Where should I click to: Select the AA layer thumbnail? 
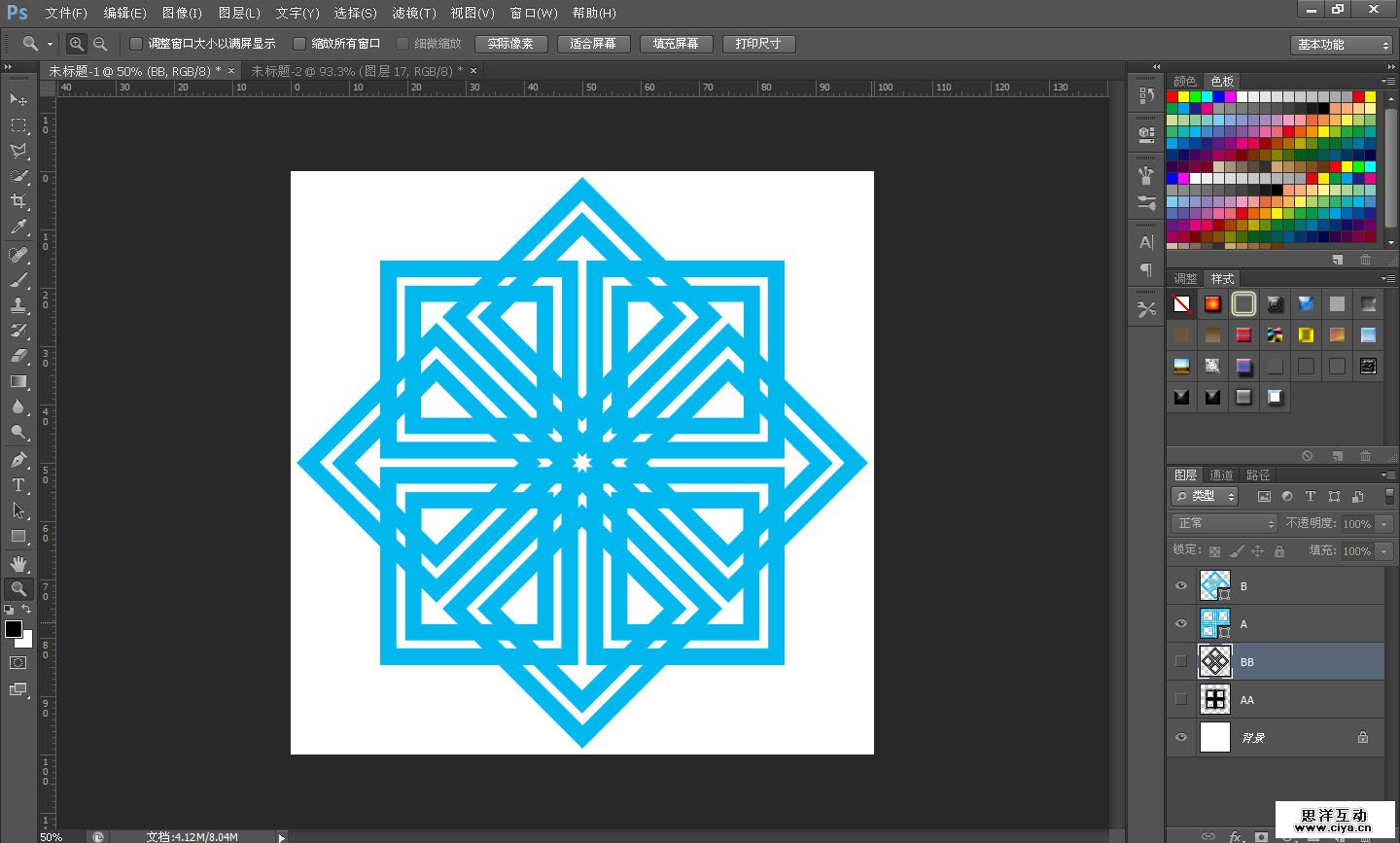point(1215,699)
